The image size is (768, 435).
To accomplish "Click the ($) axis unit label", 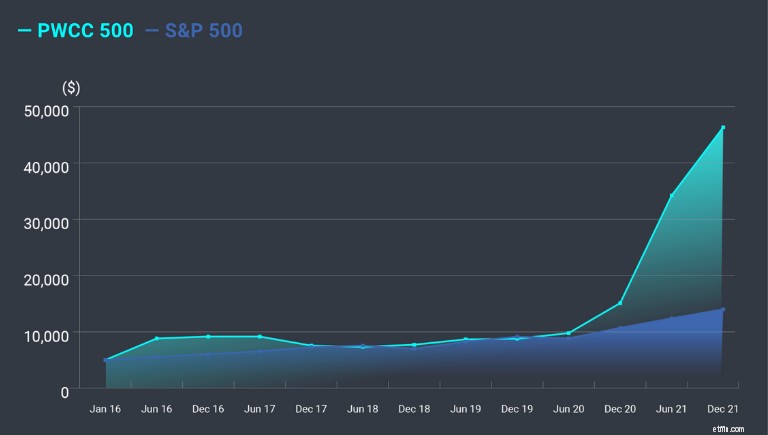I will 71,88.
